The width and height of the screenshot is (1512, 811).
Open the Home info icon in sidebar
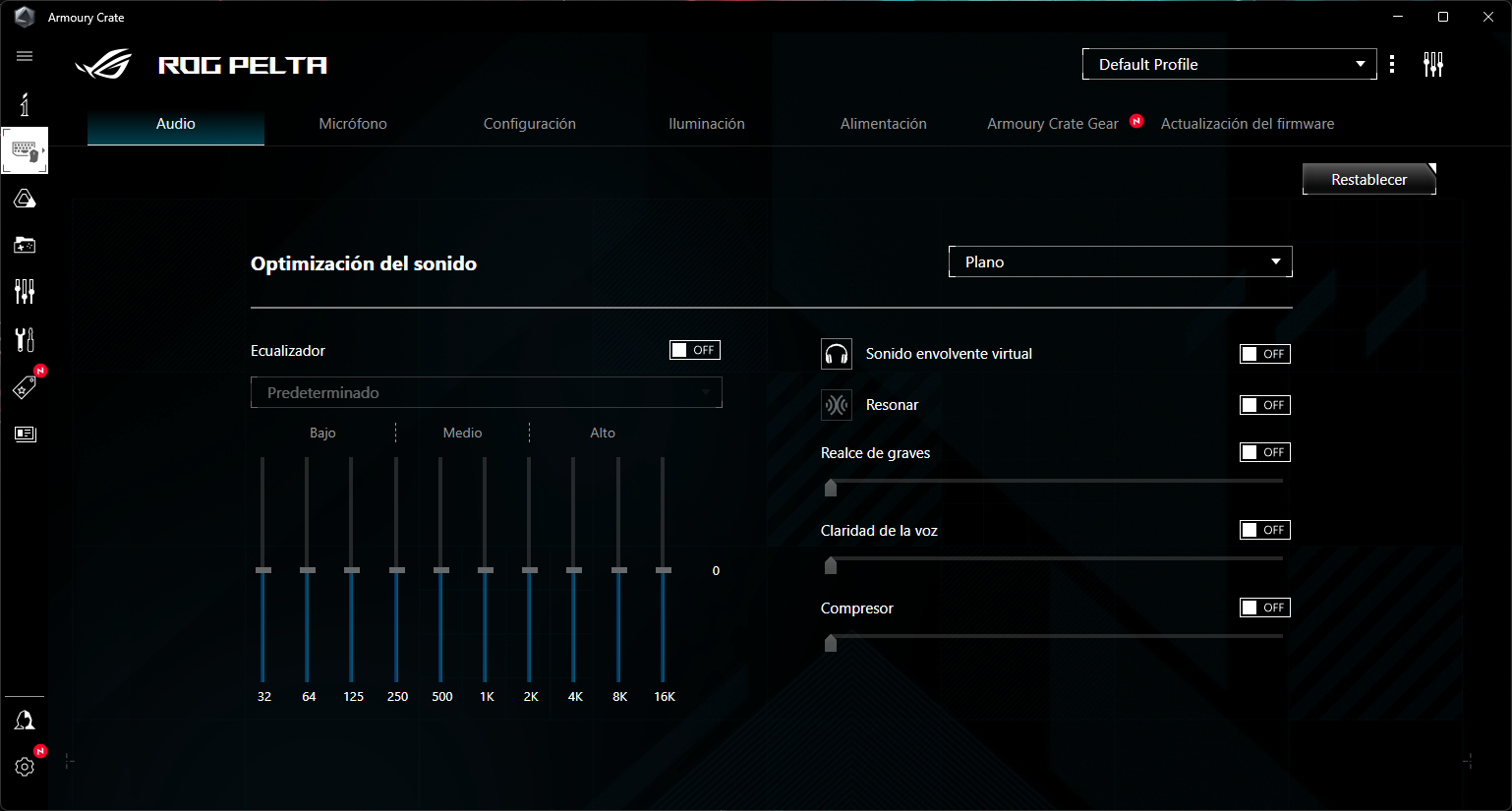pyautogui.click(x=25, y=103)
